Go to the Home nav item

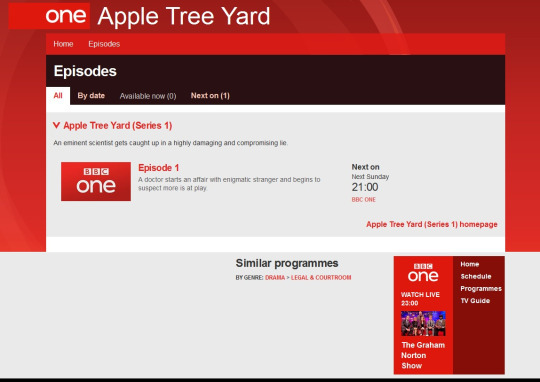(63, 44)
